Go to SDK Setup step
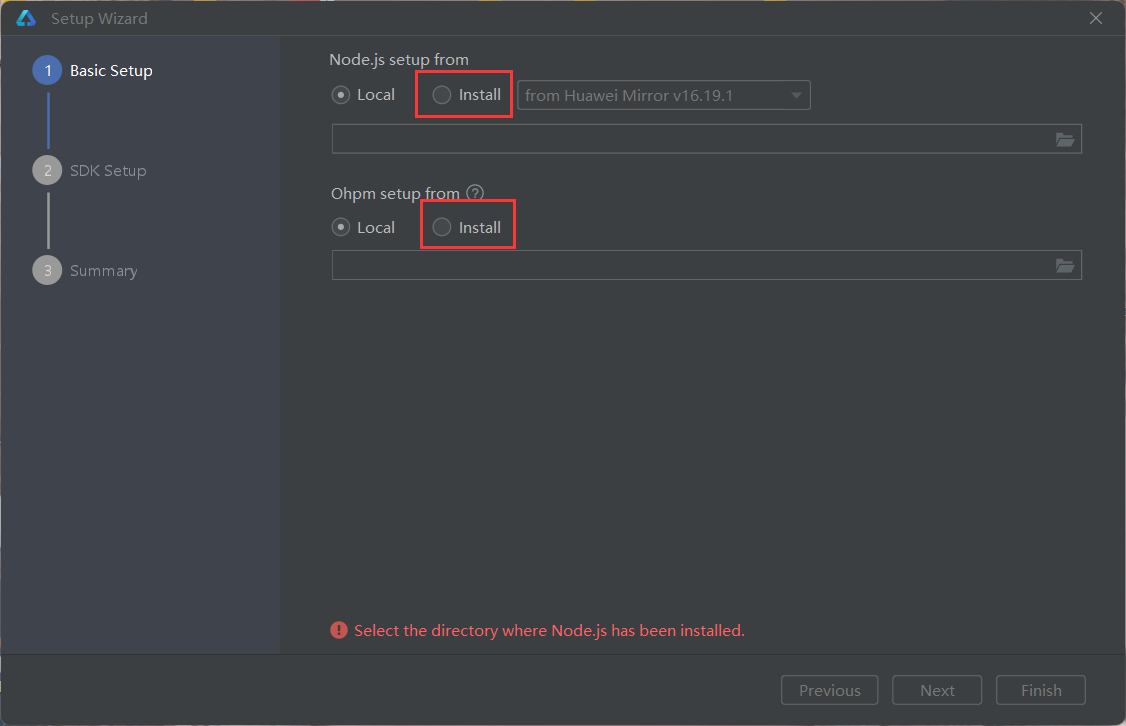1126x726 pixels. click(x=90, y=170)
